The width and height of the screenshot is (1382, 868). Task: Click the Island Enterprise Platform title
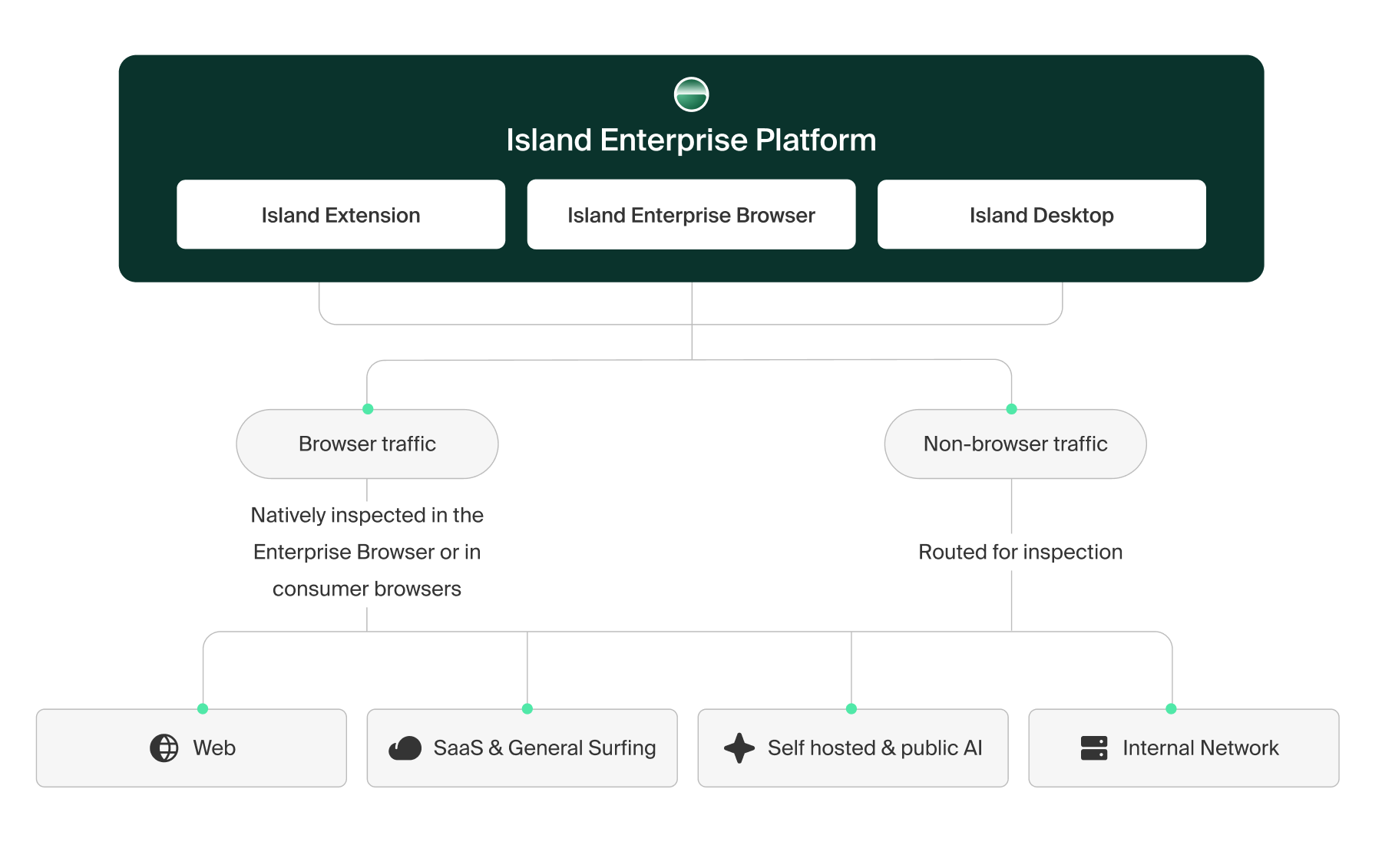[x=691, y=140]
